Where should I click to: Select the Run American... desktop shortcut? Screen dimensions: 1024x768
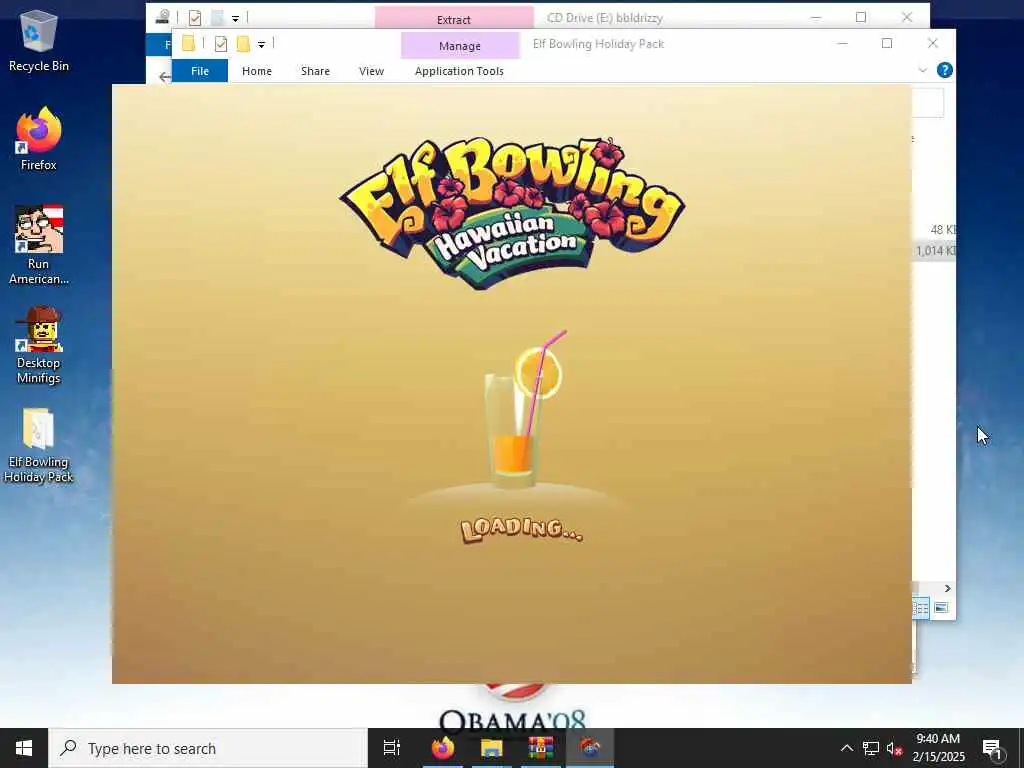coord(39,246)
